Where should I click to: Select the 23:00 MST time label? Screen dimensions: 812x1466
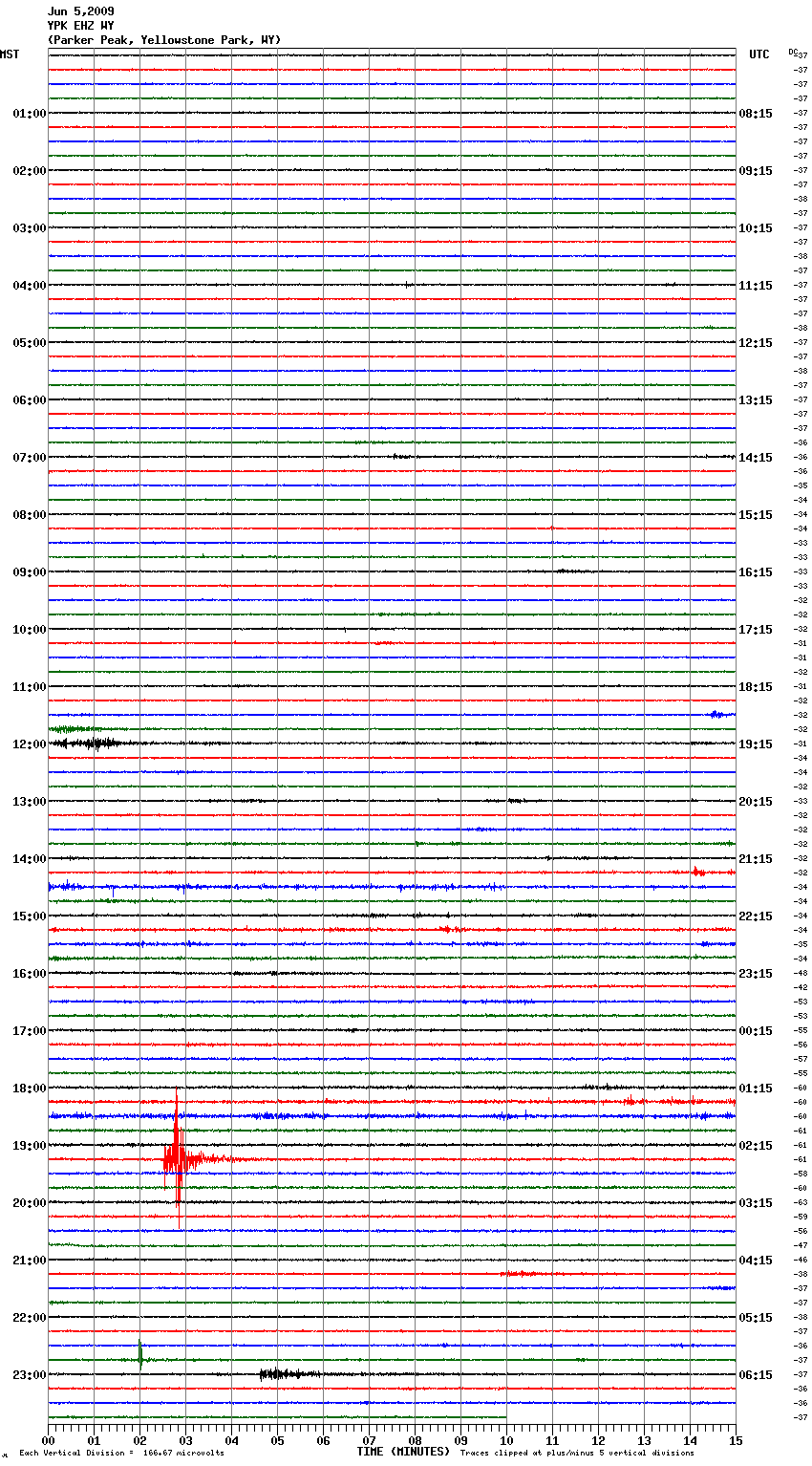tap(30, 1375)
